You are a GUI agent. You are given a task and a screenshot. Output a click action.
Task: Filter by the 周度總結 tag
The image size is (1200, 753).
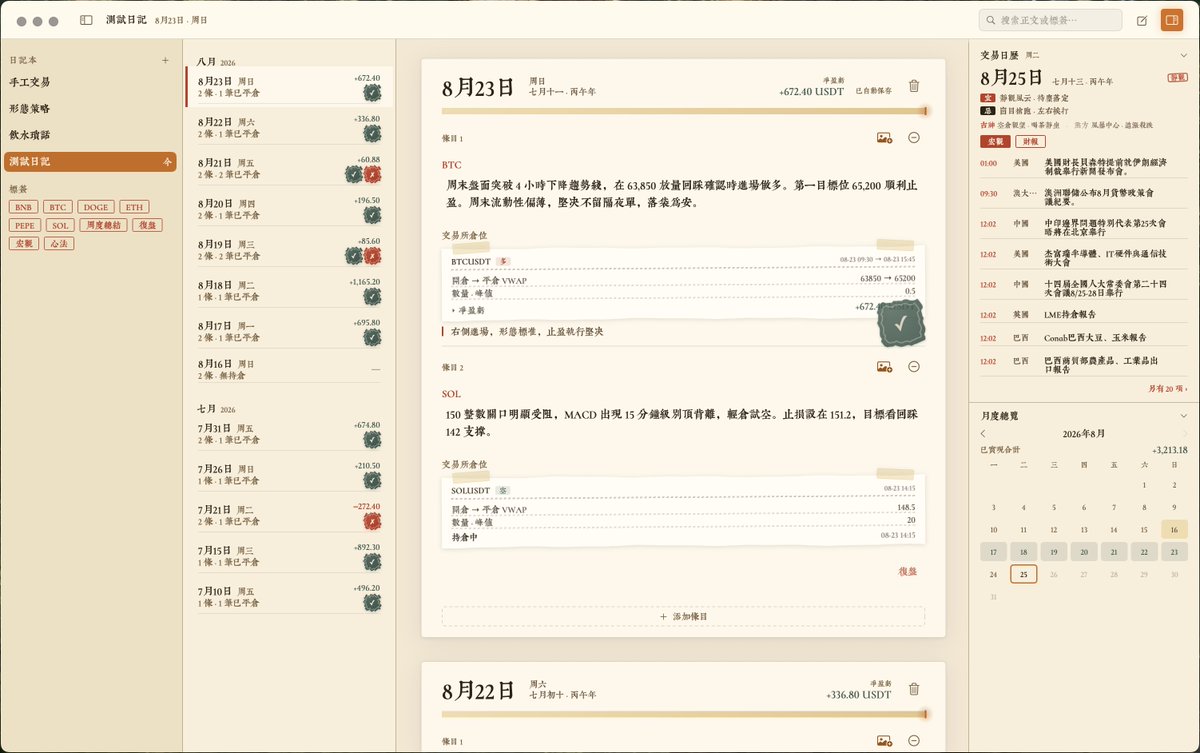(104, 225)
